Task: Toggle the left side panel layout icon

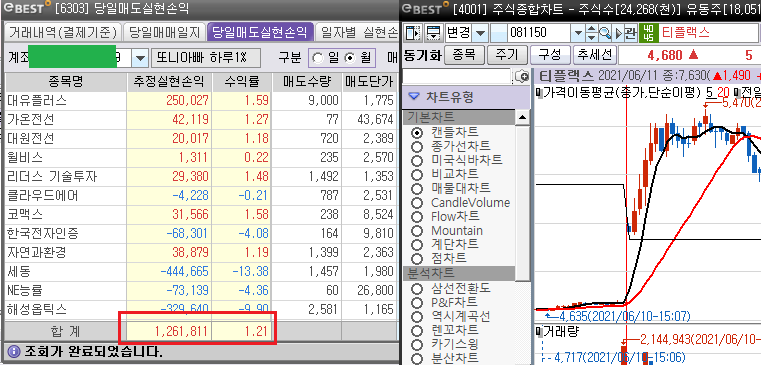Action: [413, 33]
